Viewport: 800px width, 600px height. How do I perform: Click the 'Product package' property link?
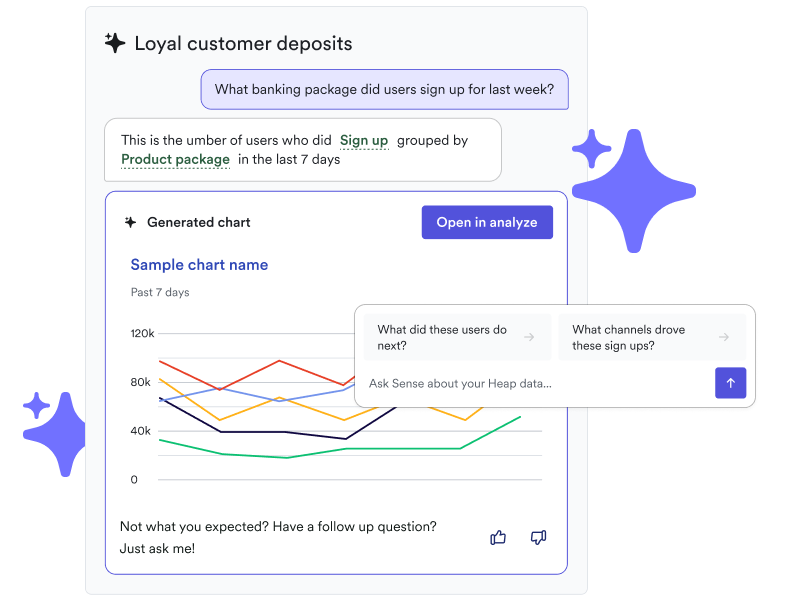pyautogui.click(x=175, y=160)
